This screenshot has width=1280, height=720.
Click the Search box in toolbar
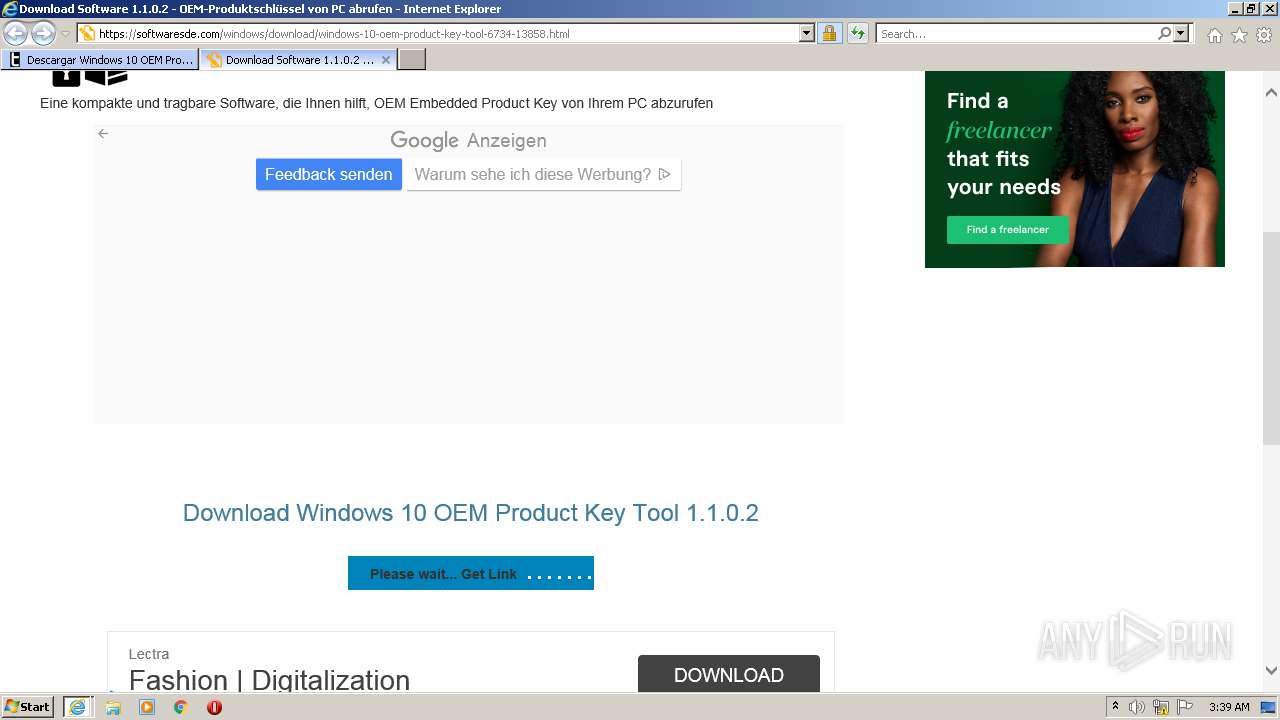coord(1016,33)
